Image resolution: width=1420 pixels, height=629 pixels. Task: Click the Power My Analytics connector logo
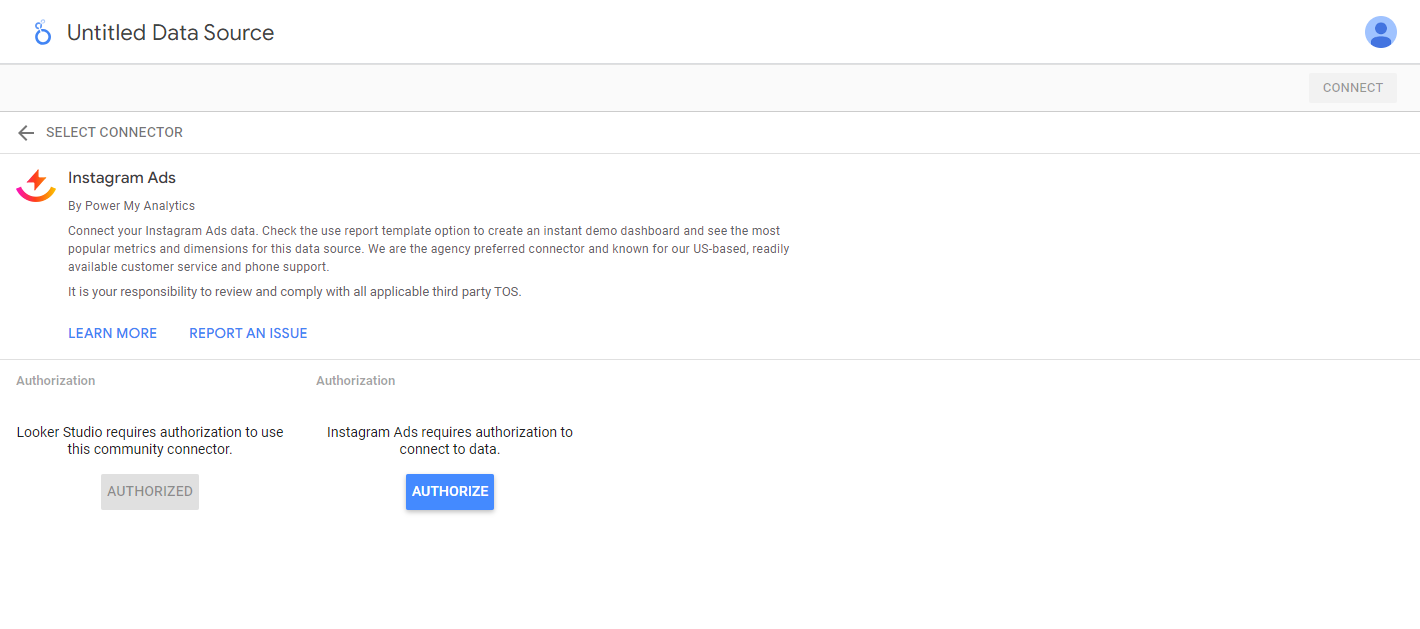click(36, 185)
